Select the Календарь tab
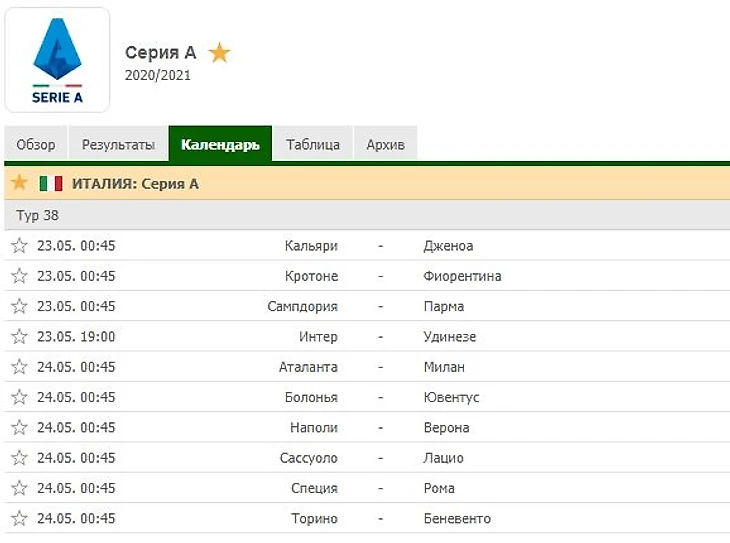This screenshot has width=730, height=543. tap(220, 144)
